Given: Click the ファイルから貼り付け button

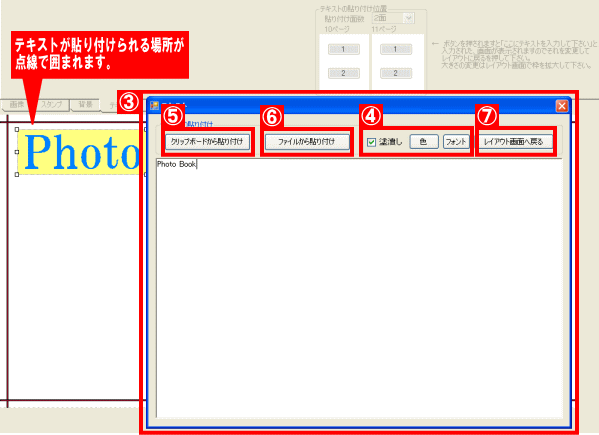Looking at the screenshot, I should coord(307,142).
